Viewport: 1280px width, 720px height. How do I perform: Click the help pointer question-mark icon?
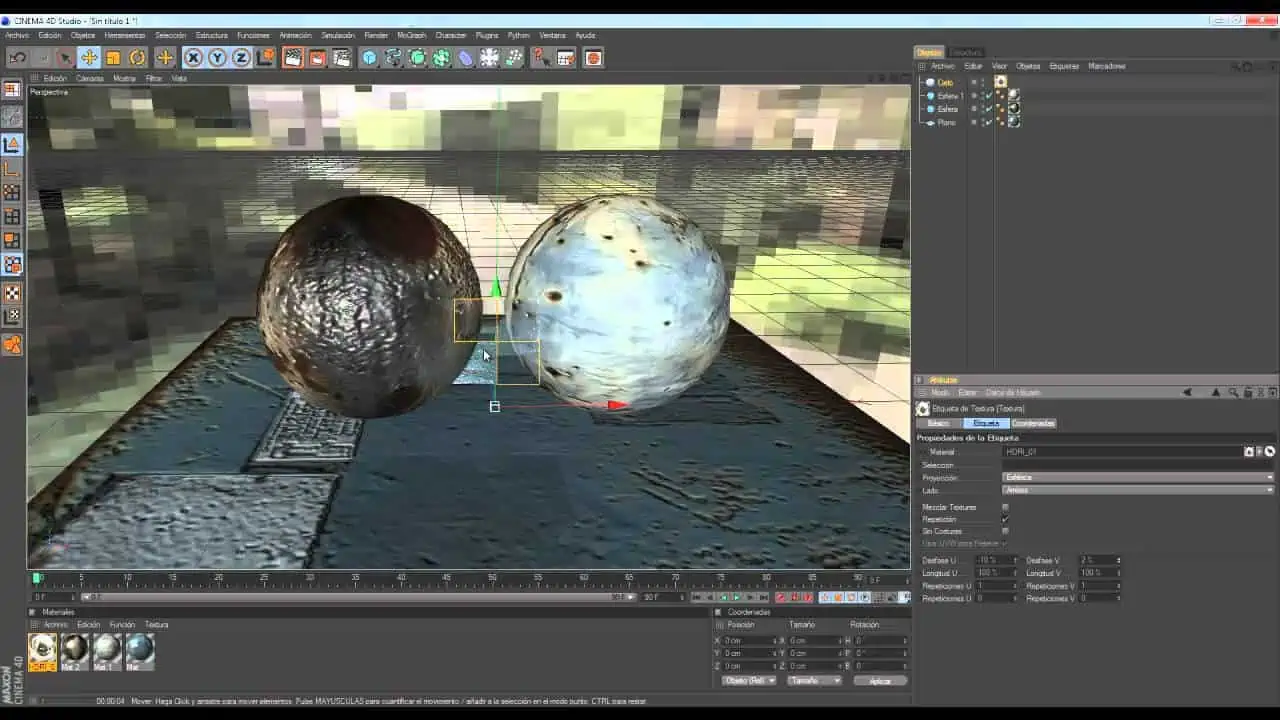541,58
